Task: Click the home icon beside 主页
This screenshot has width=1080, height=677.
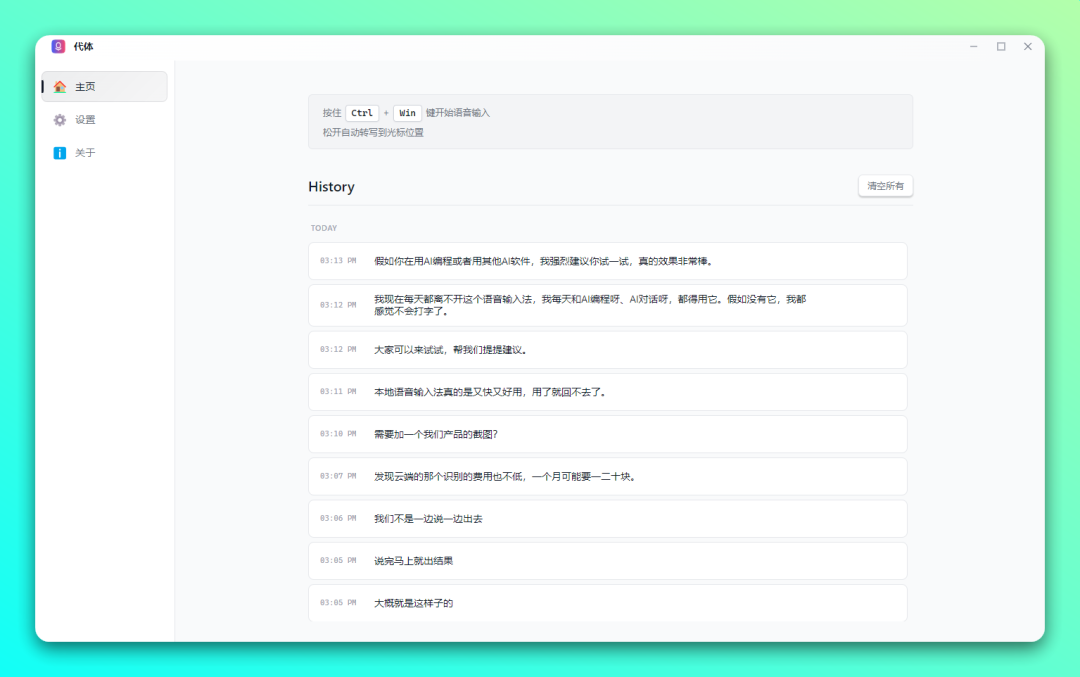Action: click(60, 87)
